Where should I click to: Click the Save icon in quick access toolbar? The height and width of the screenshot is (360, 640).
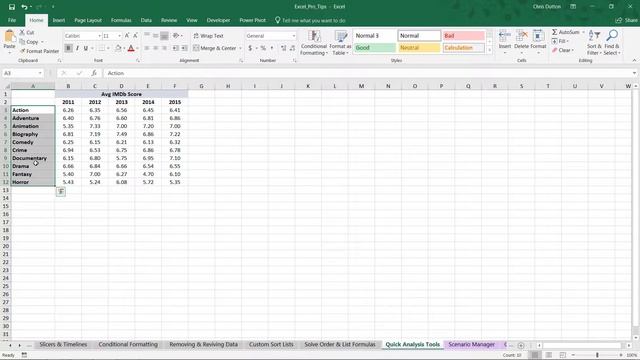(x=11, y=7)
